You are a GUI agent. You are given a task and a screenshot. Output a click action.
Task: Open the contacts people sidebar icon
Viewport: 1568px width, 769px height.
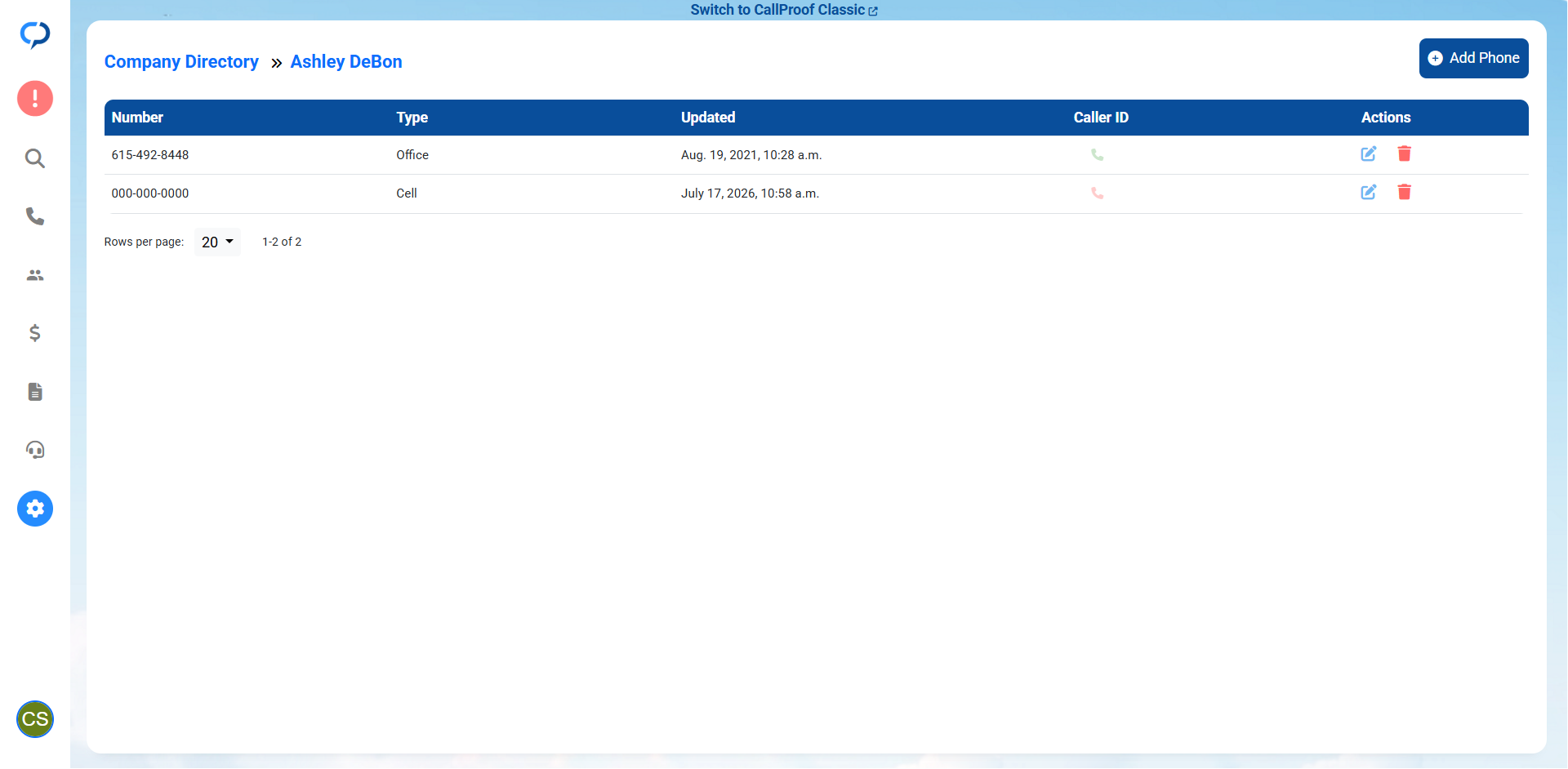[x=35, y=275]
